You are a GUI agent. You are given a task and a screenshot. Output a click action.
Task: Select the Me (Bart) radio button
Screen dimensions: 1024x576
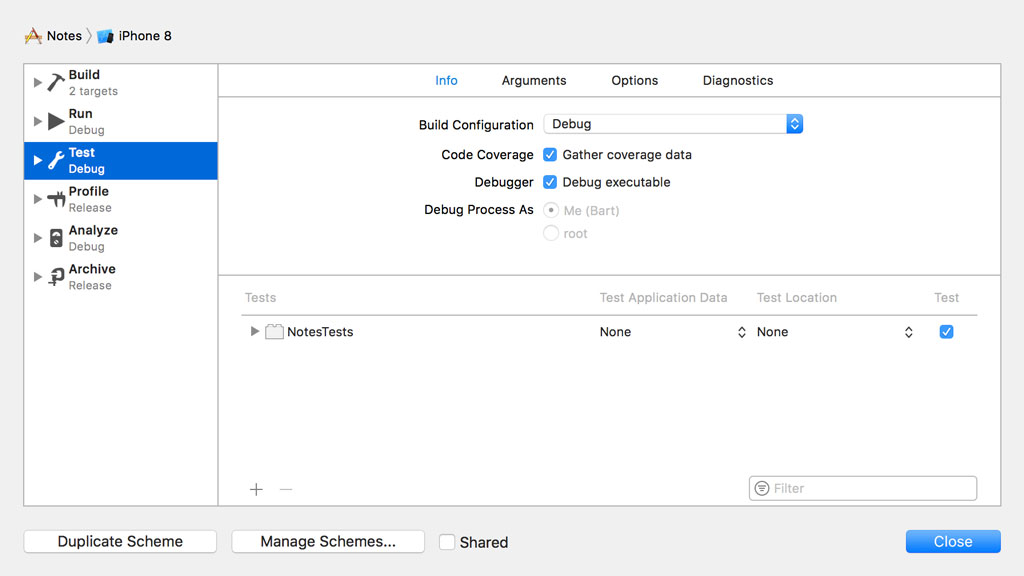[551, 210]
